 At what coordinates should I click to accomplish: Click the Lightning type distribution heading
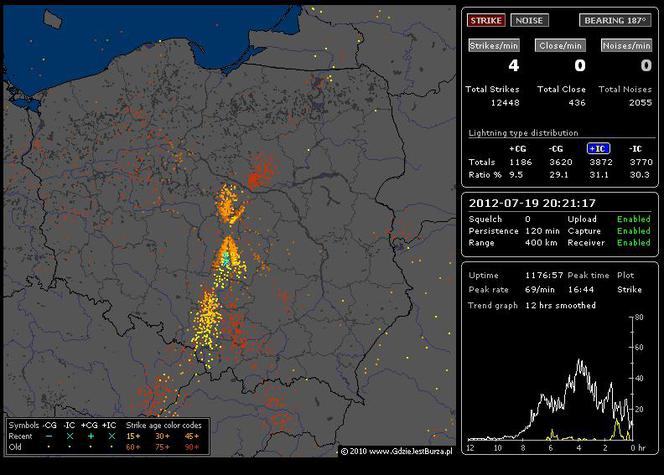pyautogui.click(x=523, y=133)
